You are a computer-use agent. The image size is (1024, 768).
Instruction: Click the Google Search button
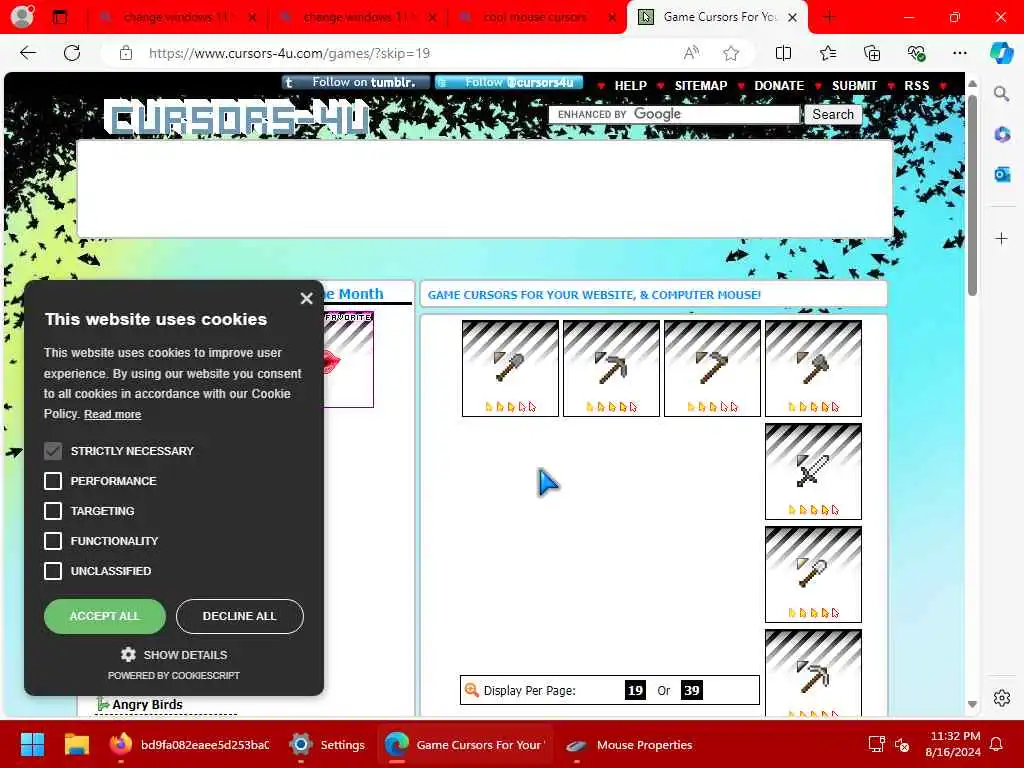click(x=833, y=114)
